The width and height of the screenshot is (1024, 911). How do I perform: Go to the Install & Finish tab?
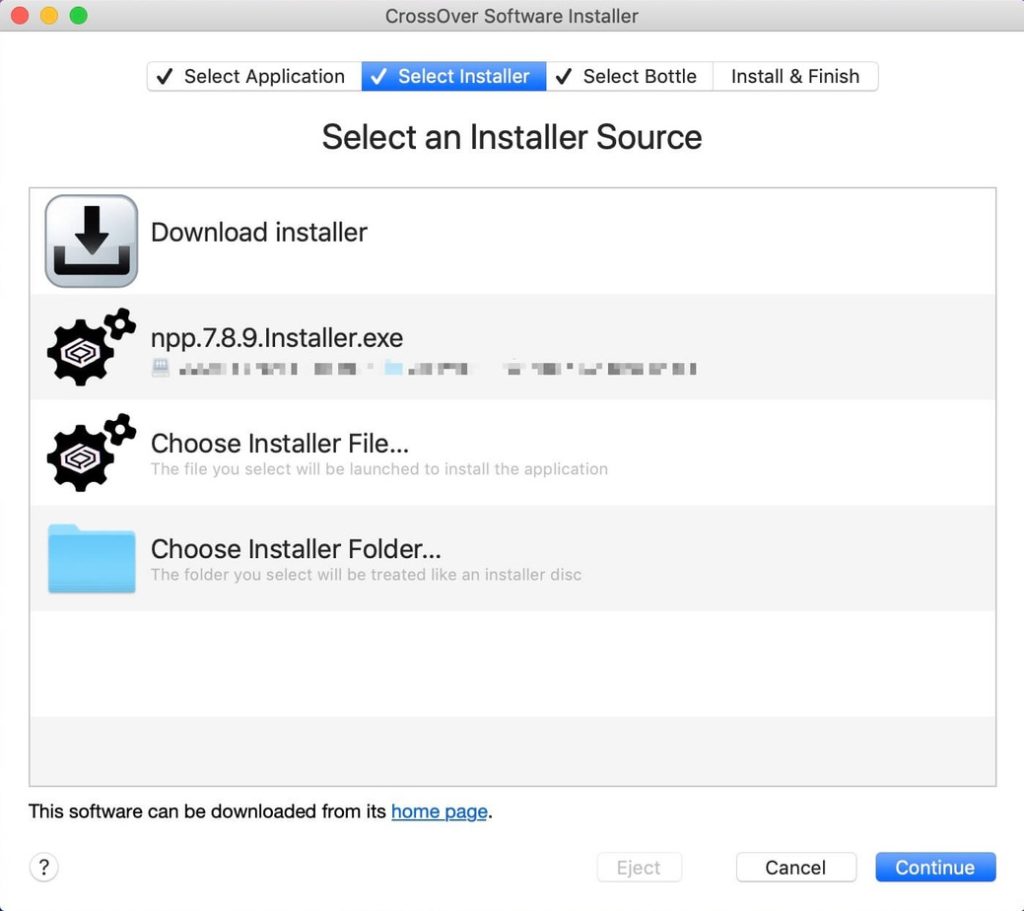click(x=795, y=76)
